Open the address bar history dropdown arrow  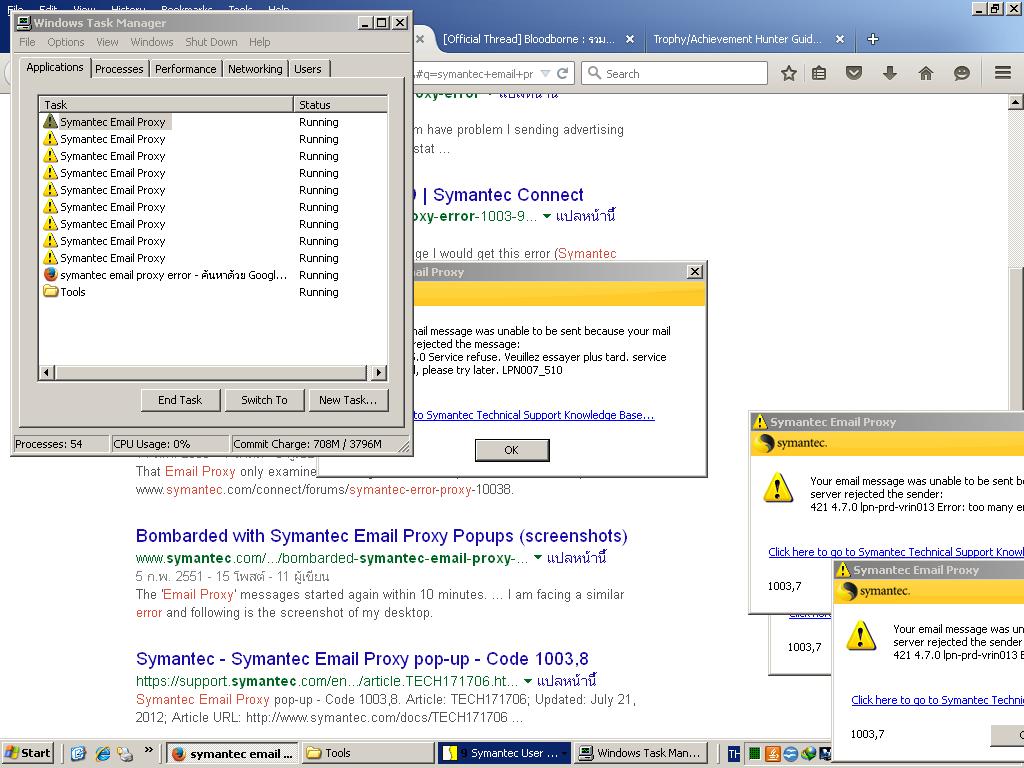pos(545,73)
